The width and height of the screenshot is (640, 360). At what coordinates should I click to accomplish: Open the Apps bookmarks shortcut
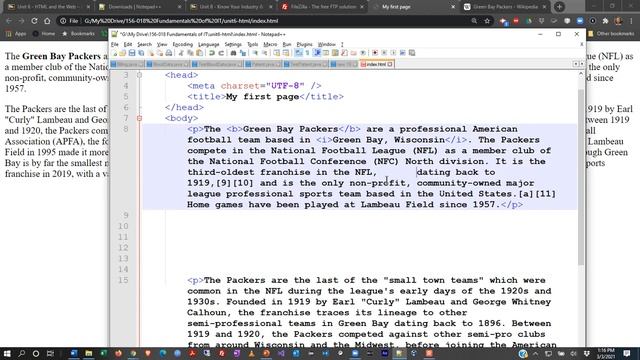[x=16, y=34]
